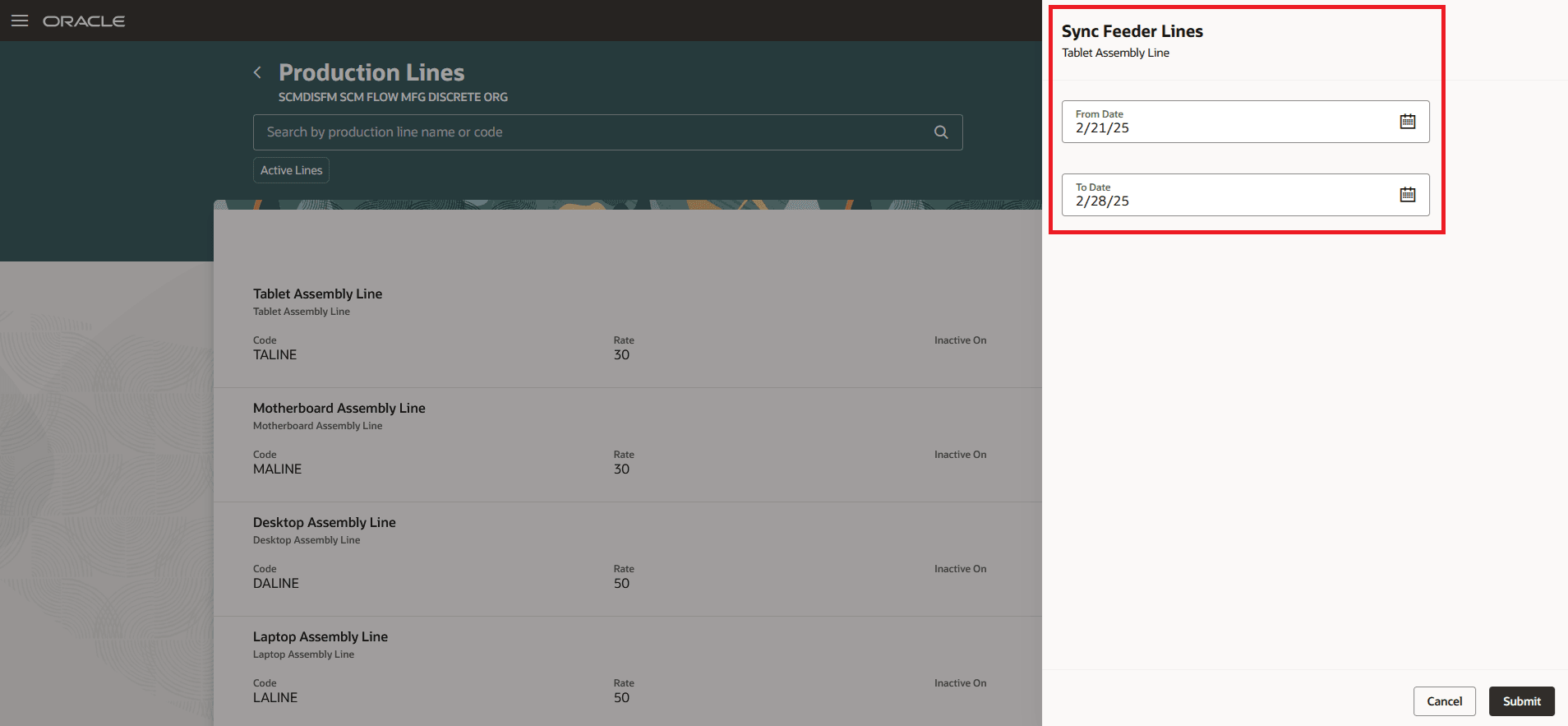Click the SCMDISFM organization subtitle
This screenshot has height=726, width=1568.
coord(393,97)
